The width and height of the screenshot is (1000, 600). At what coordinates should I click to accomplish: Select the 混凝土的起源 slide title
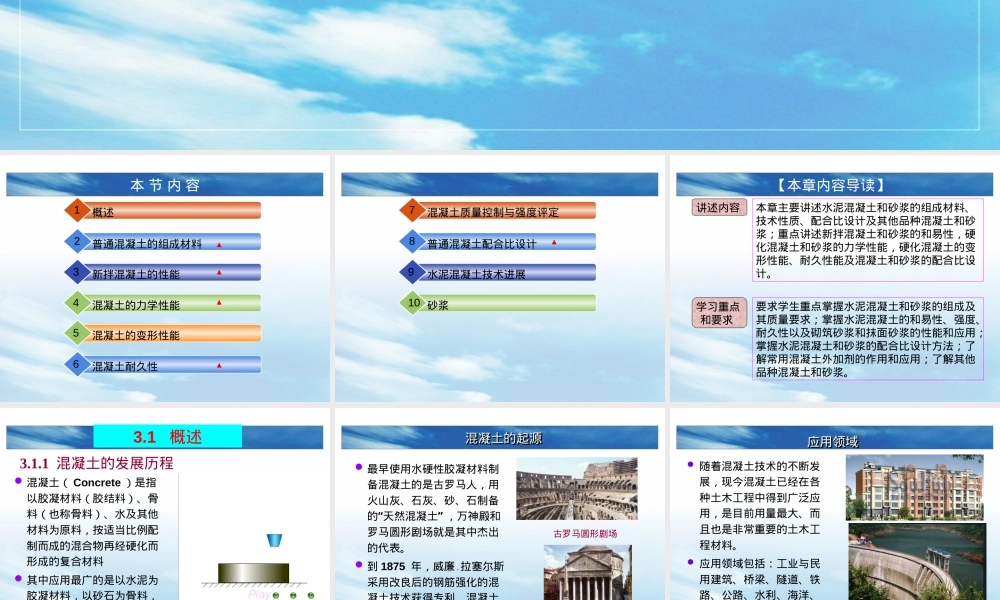point(503,438)
